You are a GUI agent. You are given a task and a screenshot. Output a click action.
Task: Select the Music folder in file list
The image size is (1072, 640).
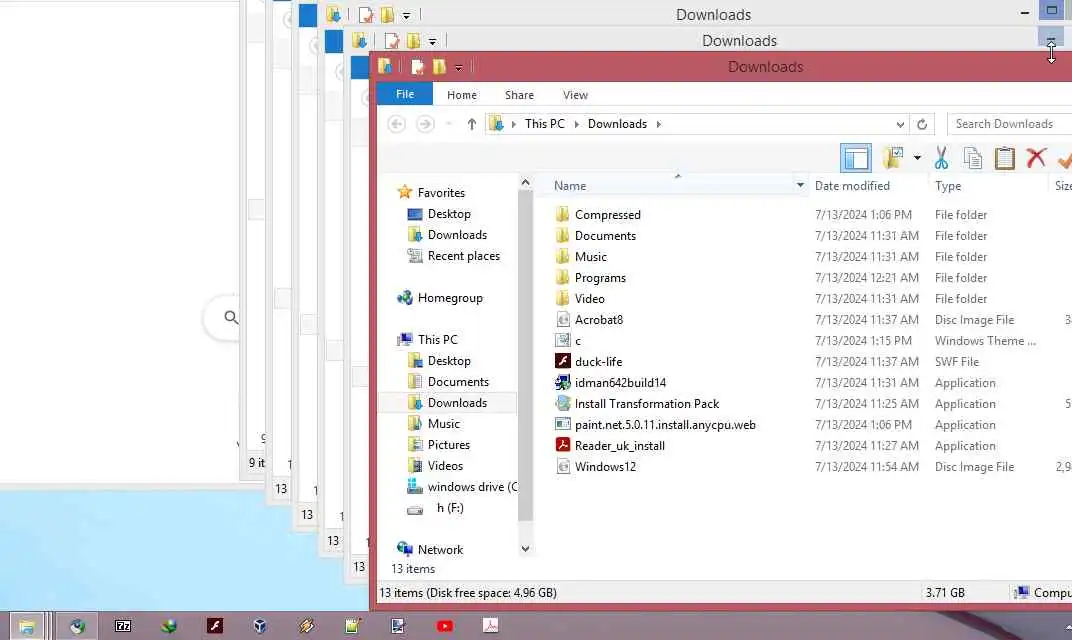(x=590, y=257)
